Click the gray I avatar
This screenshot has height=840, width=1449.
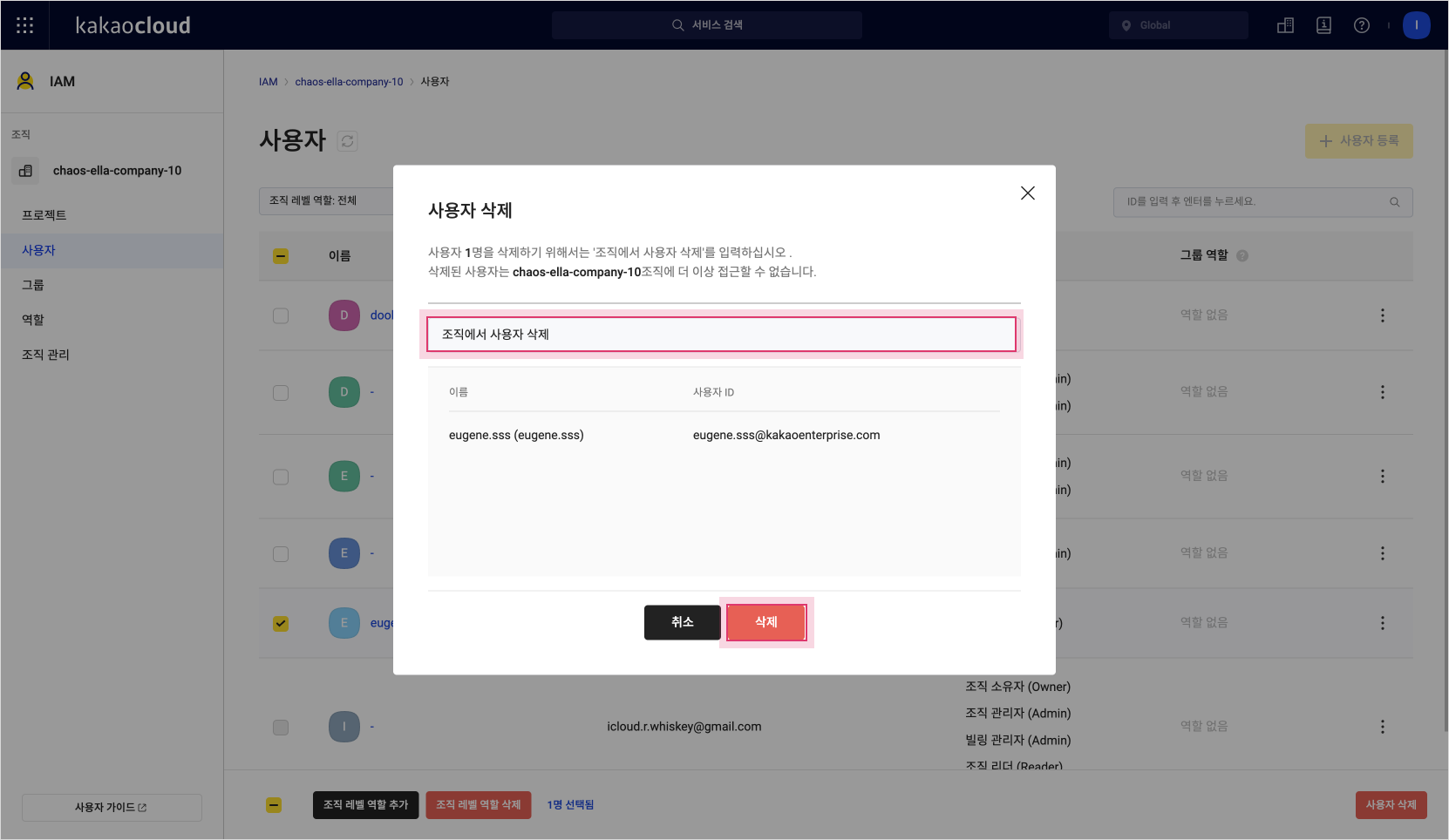[344, 727]
